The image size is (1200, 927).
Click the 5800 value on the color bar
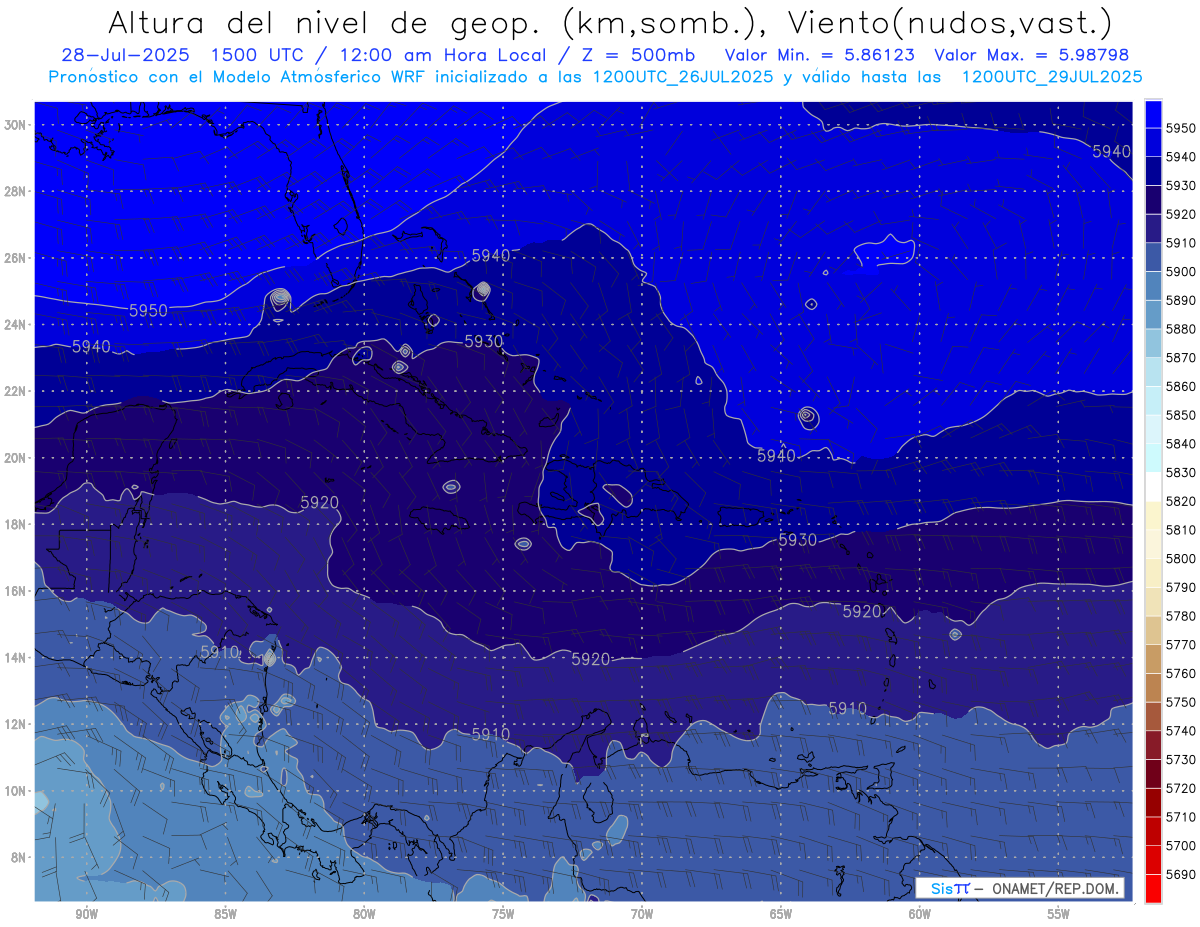click(1181, 558)
